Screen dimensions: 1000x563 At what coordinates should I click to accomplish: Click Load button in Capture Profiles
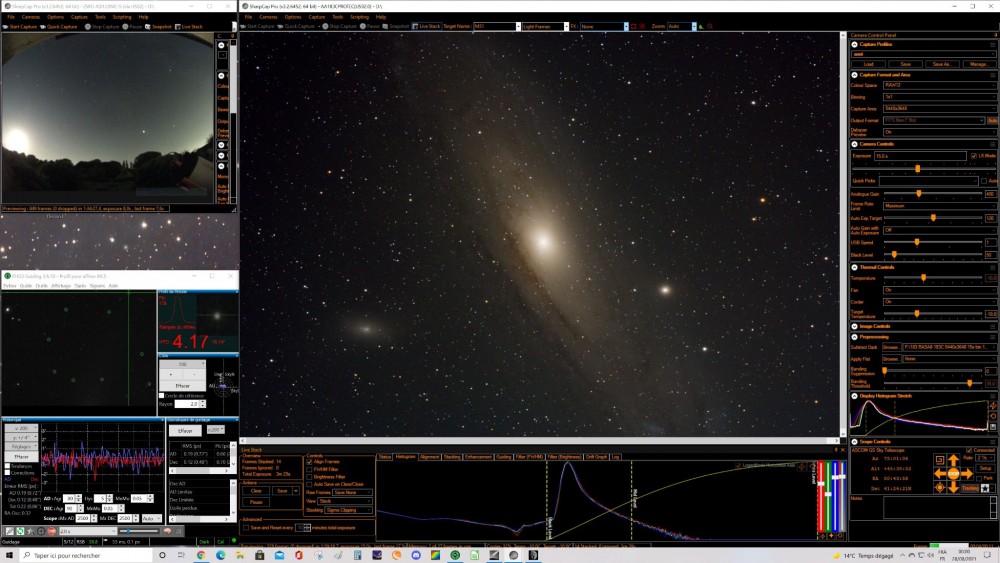point(869,64)
